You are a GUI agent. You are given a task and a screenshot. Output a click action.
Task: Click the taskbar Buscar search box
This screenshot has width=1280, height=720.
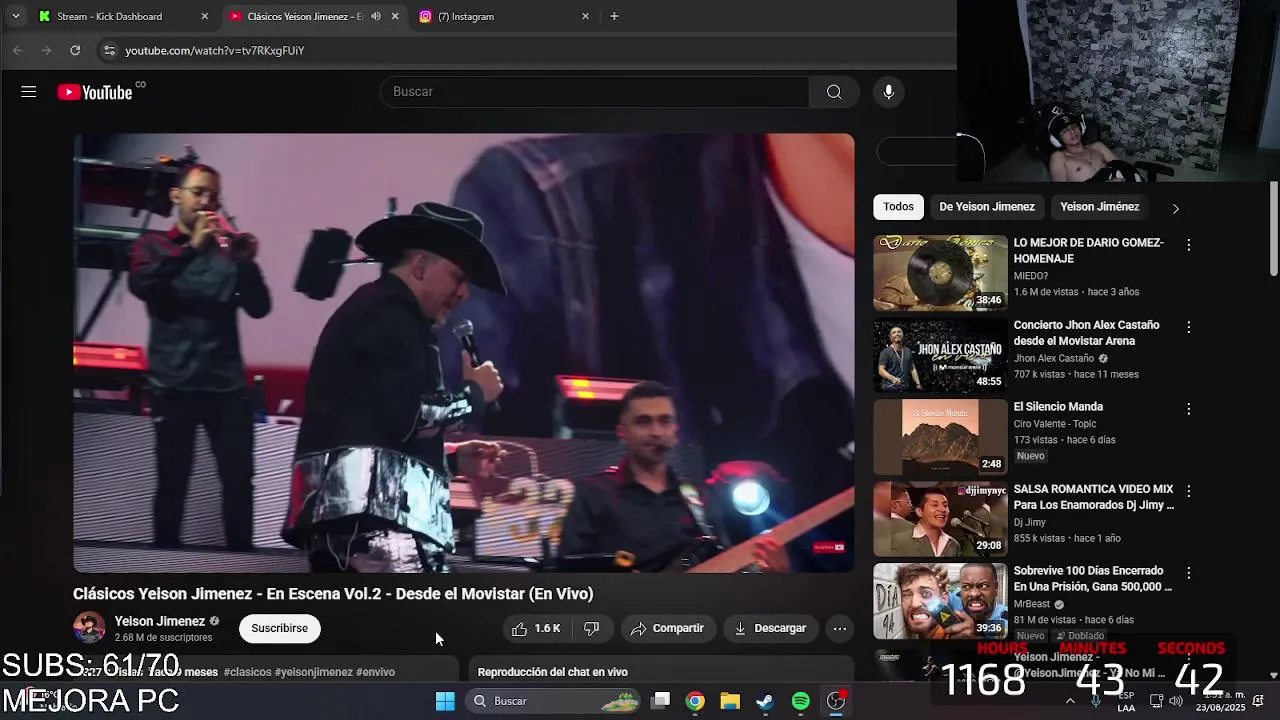[x=553, y=701]
